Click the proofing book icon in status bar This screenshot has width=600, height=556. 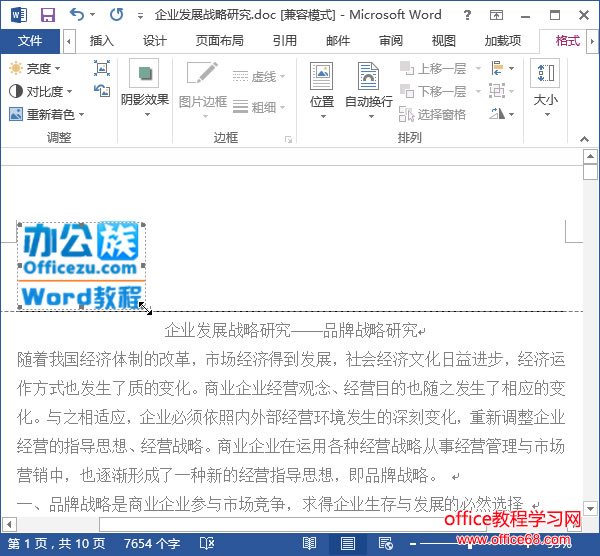pos(207,543)
